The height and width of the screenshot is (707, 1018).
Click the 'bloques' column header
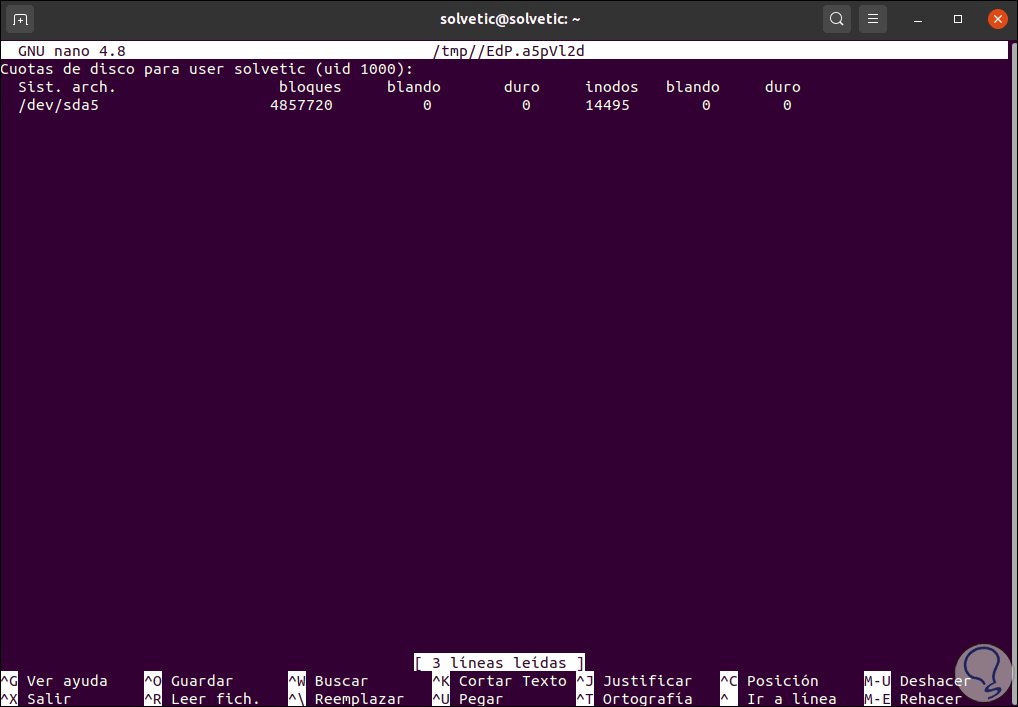pos(310,87)
